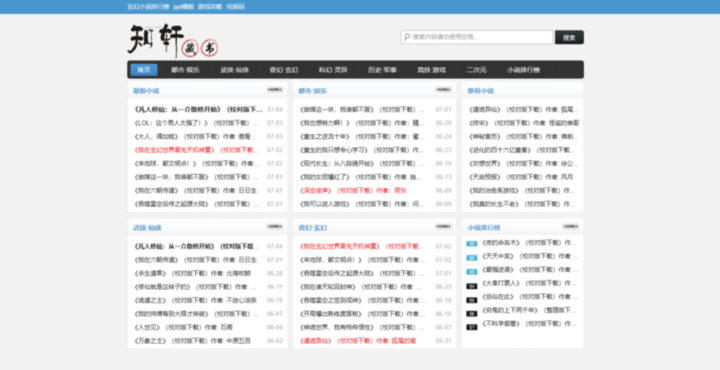This screenshot has height=370, width=720.
Task: Open 《我在诸天轮回封神》 in 奇幻·玄幻 list
Action: point(360,287)
